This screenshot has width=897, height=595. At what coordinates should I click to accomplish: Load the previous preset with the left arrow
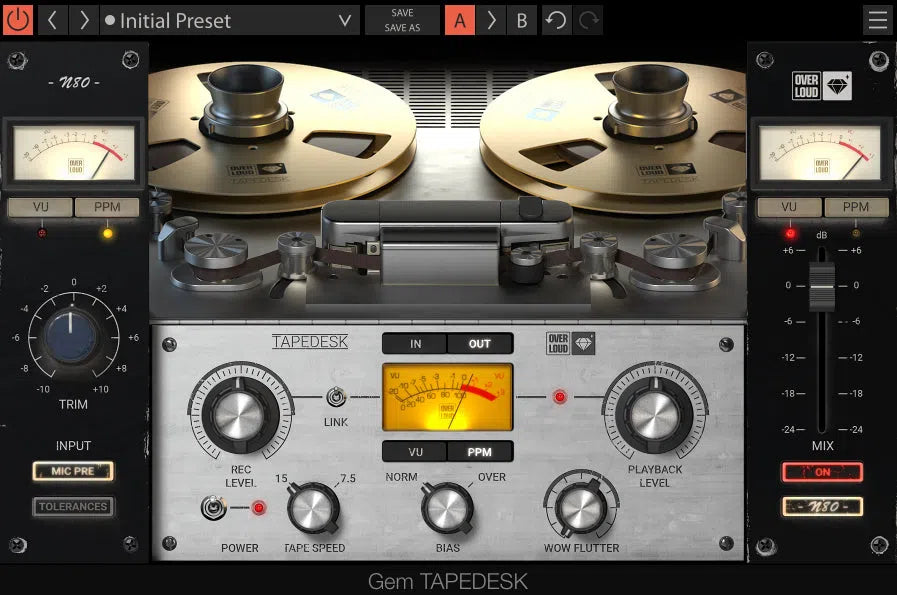(x=51, y=20)
